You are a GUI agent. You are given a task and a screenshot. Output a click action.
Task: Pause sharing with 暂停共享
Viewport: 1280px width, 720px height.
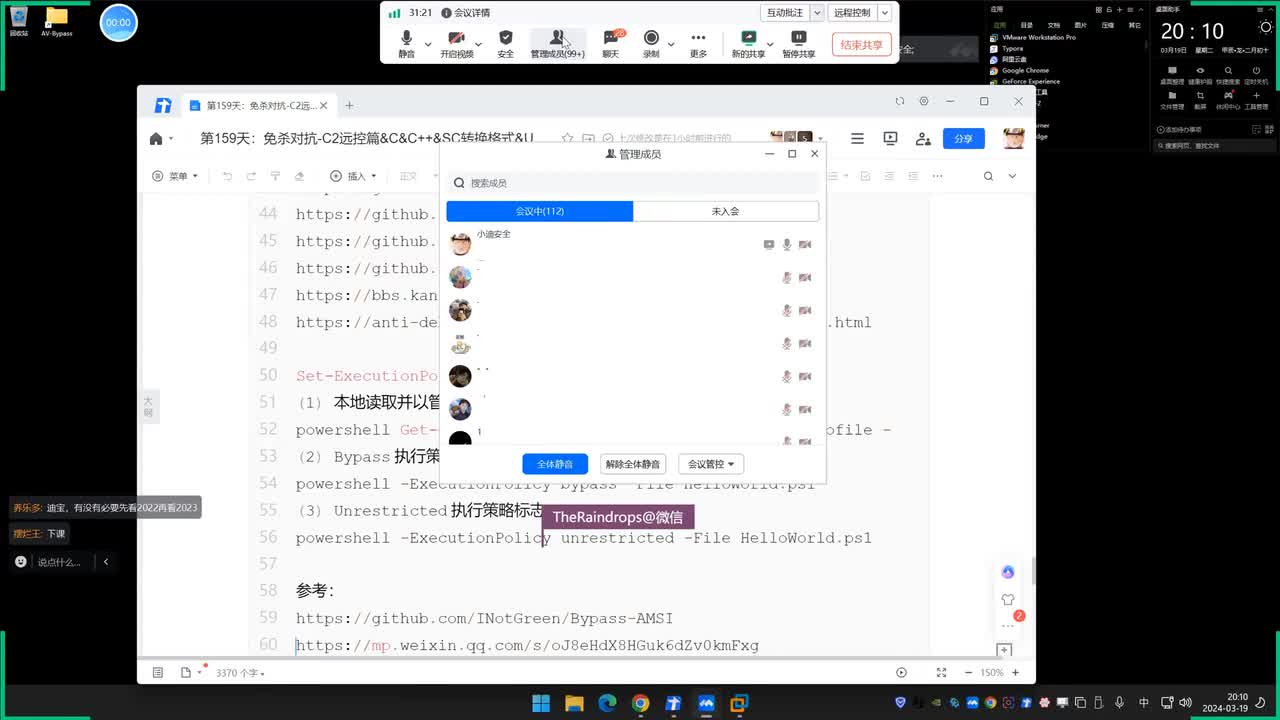[x=798, y=43]
